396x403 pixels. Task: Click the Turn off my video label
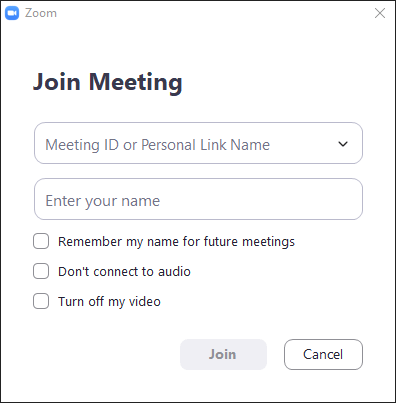point(109,302)
